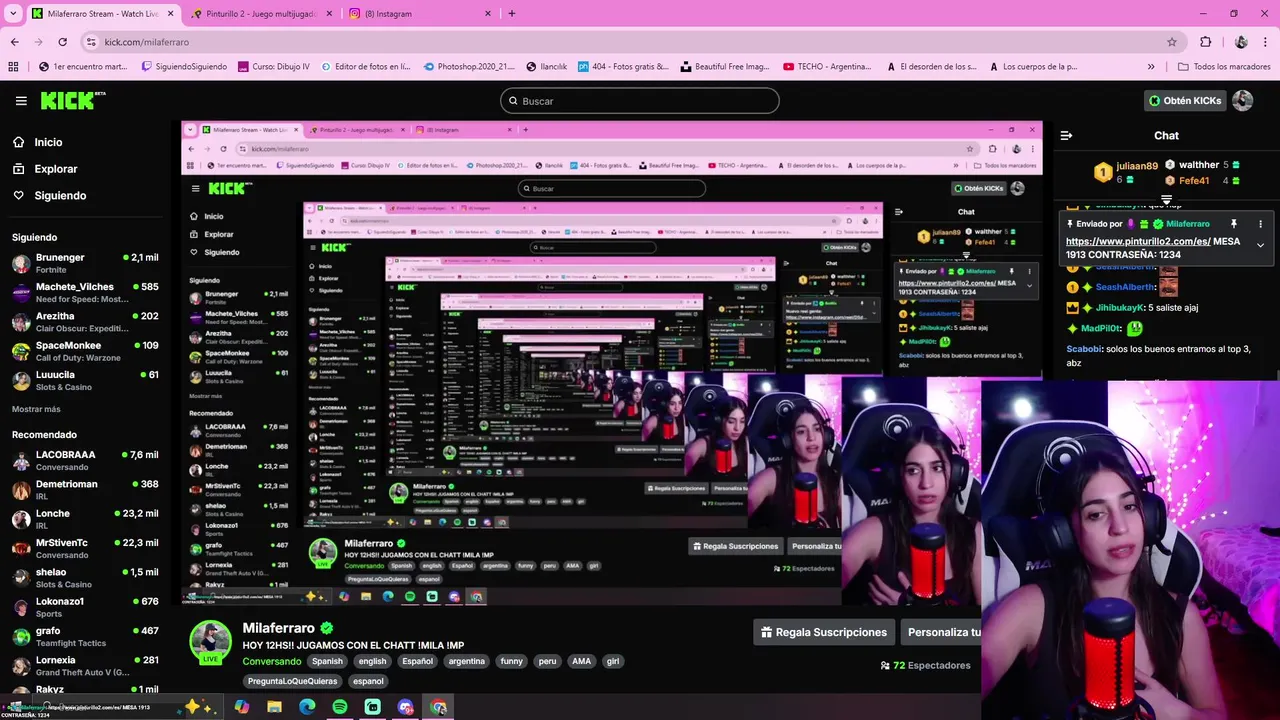1280x720 pixels.
Task: Click the green KICK logo
Action: (x=72, y=100)
